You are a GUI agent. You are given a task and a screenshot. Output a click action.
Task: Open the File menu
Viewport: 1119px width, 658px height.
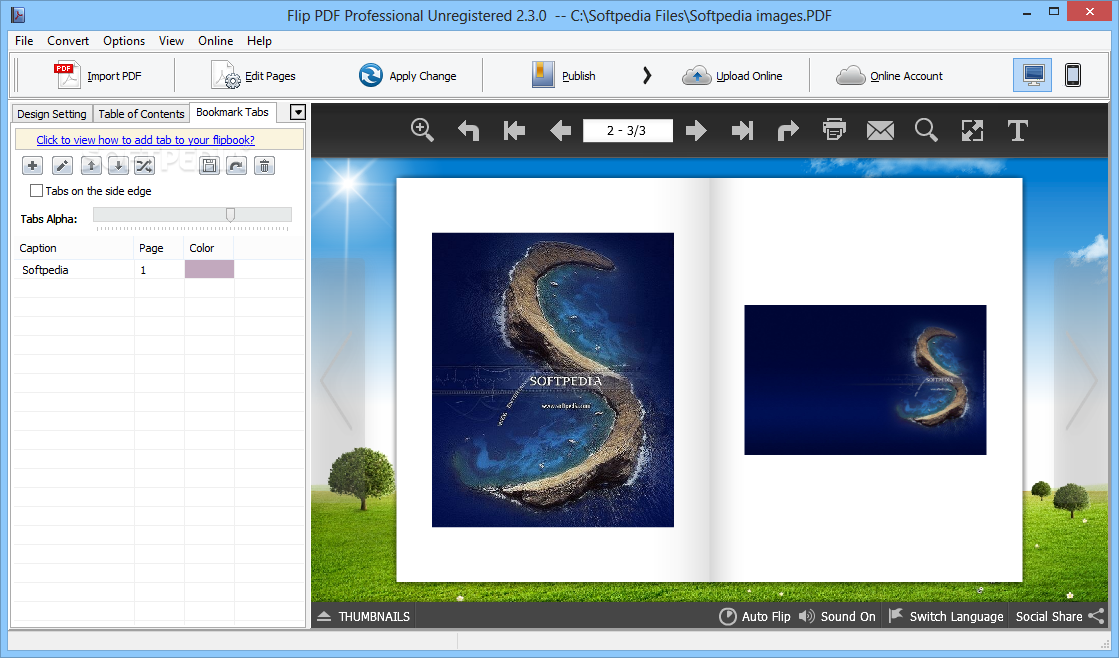click(24, 41)
